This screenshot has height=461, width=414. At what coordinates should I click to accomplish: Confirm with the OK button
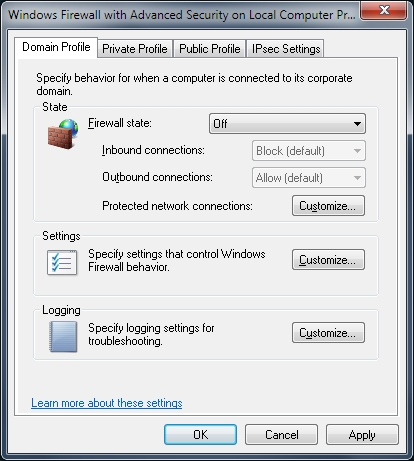[x=200, y=434]
